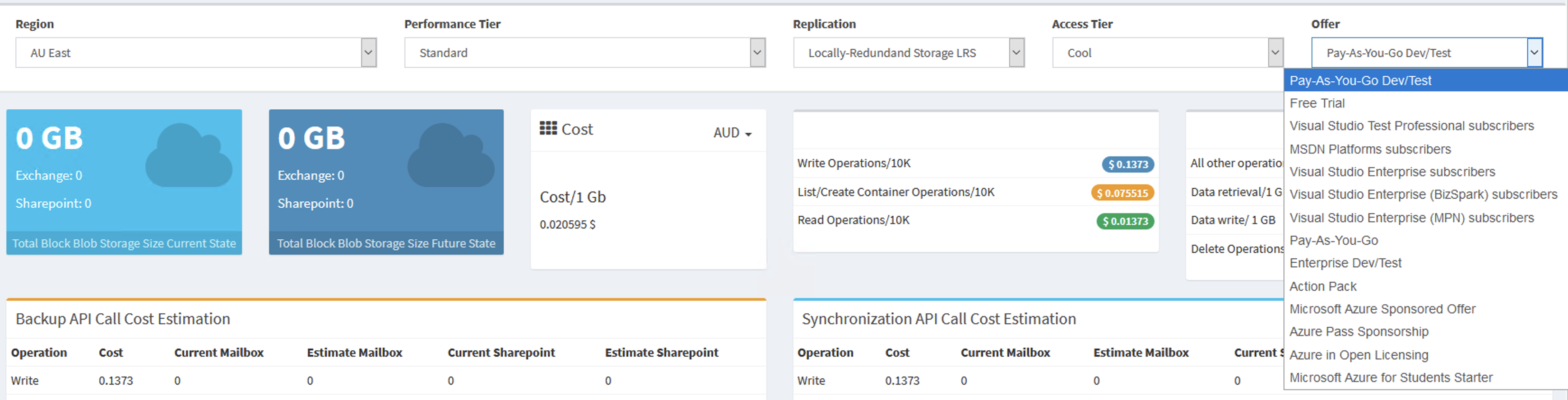Open the AUD currency dropdown
1568x400 pixels.
(x=732, y=133)
